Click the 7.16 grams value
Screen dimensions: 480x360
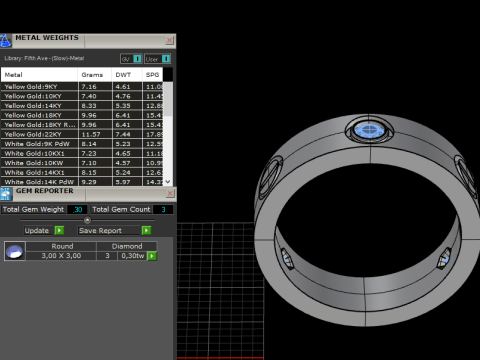(89, 87)
